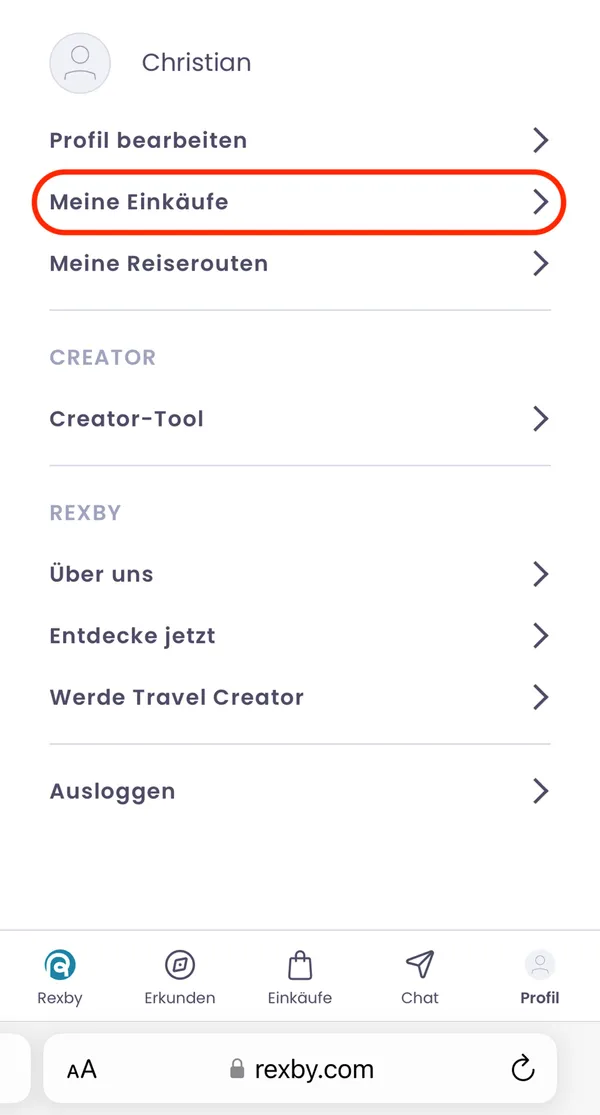The width and height of the screenshot is (600, 1115).
Task: Expand Profil bearbeiten chevron arrow
Action: (x=541, y=140)
